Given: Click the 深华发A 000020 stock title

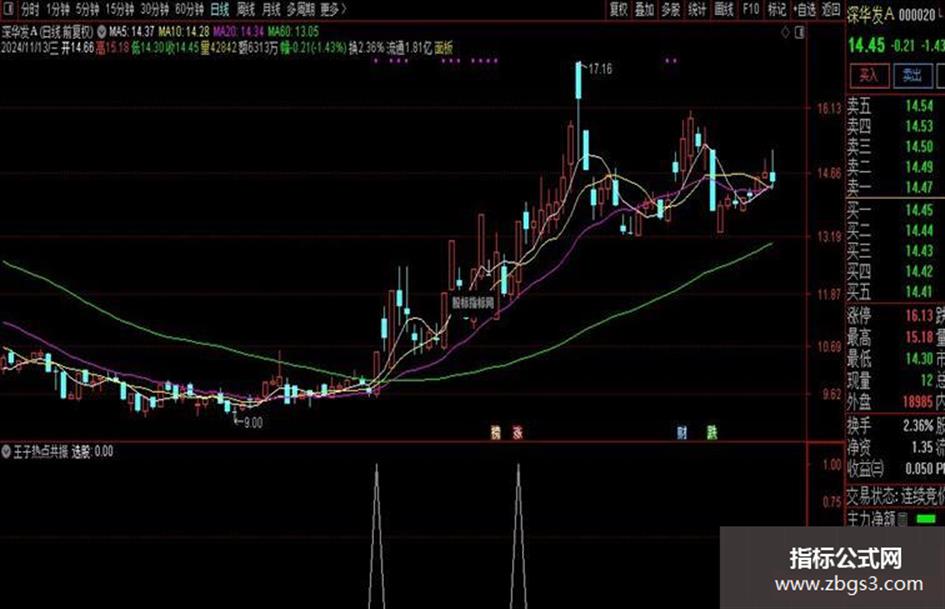Looking at the screenshot, I should pyautogui.click(x=892, y=15).
